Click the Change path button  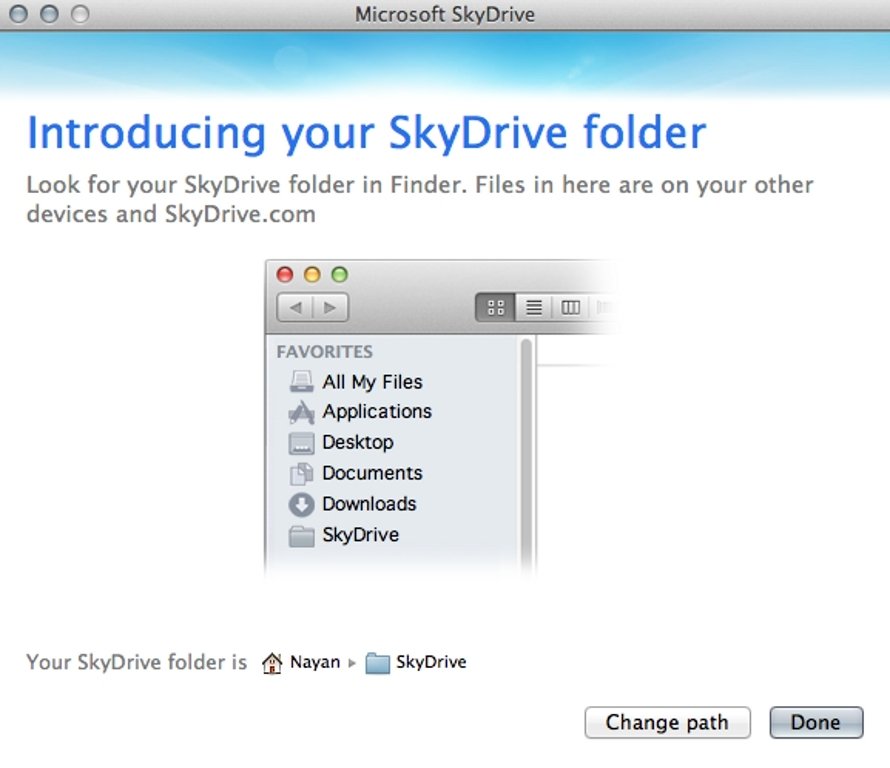coord(668,722)
